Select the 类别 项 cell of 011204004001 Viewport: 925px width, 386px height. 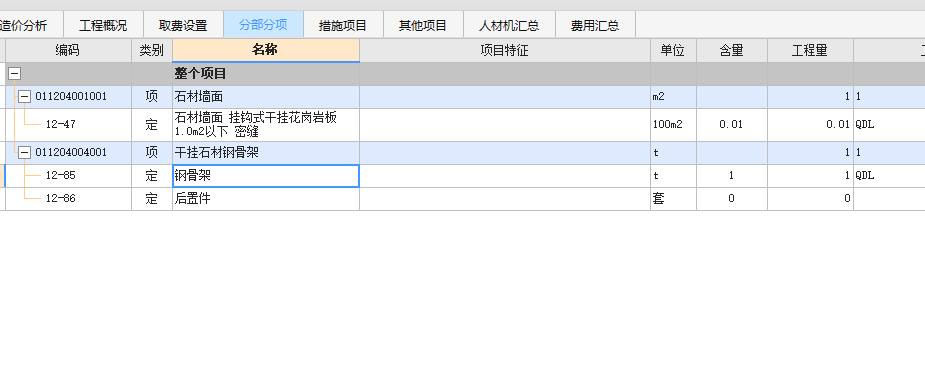(152, 153)
